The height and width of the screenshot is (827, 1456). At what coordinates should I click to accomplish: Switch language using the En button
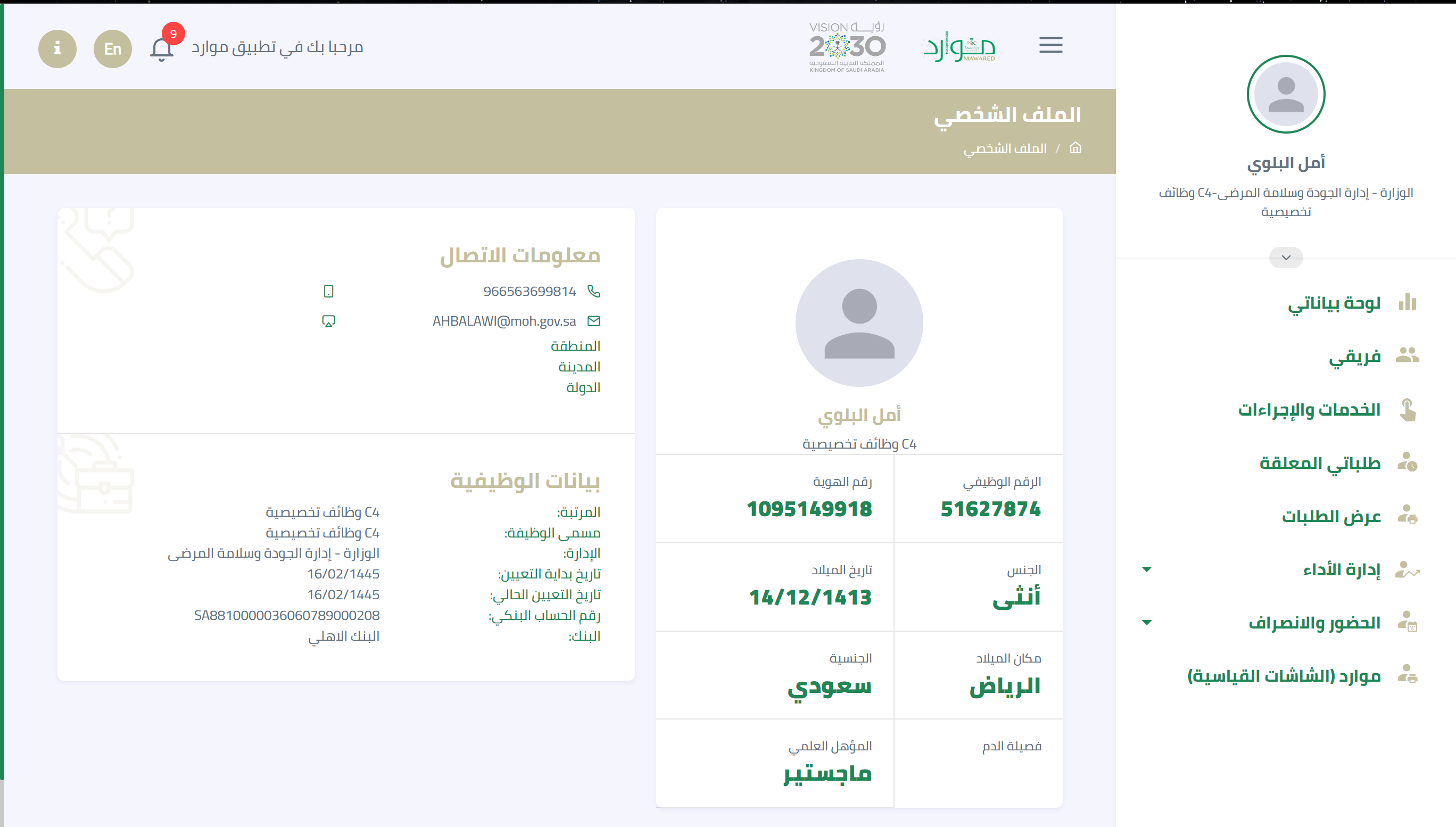click(112, 49)
